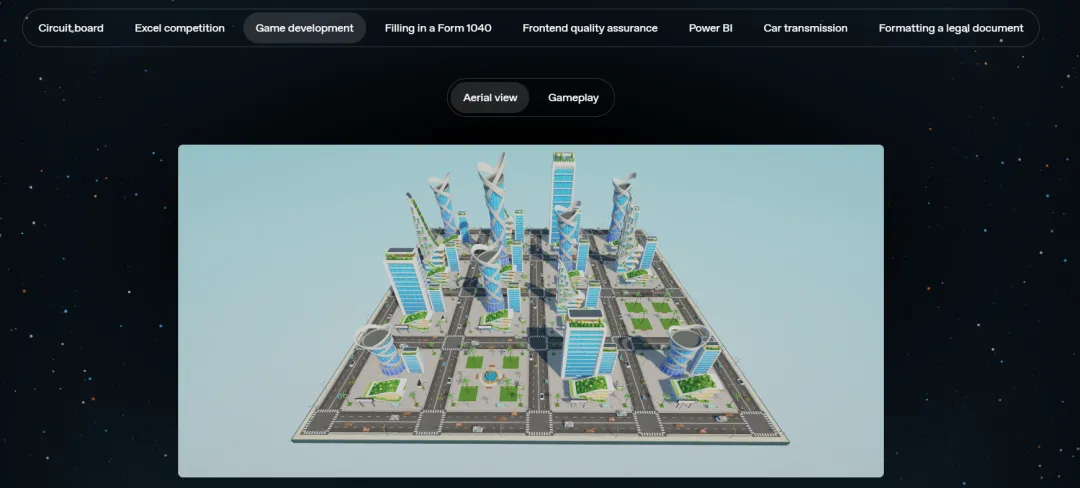Switch to the Gameplay view
Image resolution: width=1080 pixels, height=488 pixels.
pyautogui.click(x=573, y=98)
